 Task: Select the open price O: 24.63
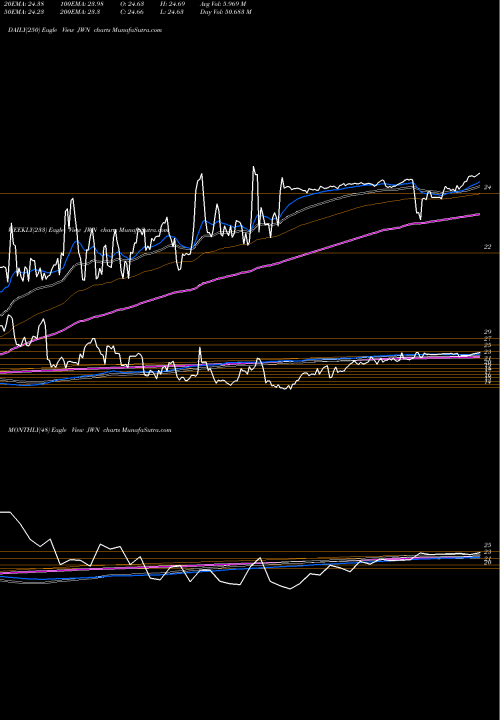[132, 4]
